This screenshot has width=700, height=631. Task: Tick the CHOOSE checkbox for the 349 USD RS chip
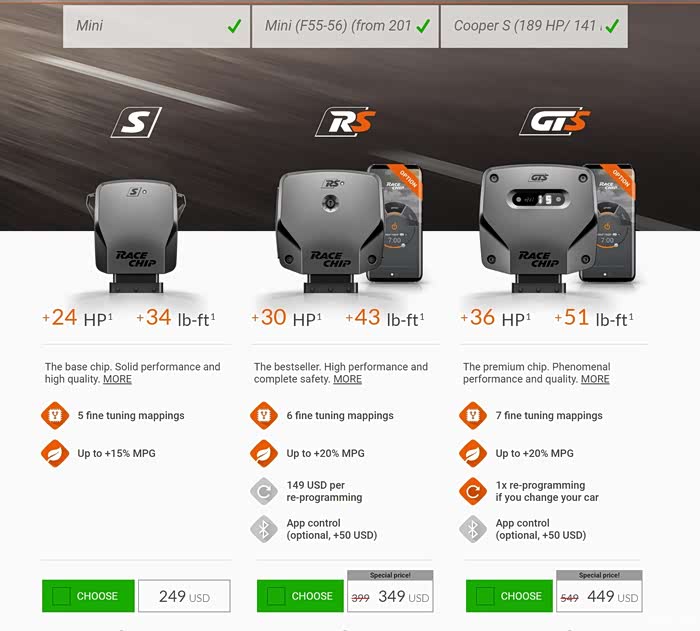click(276, 596)
